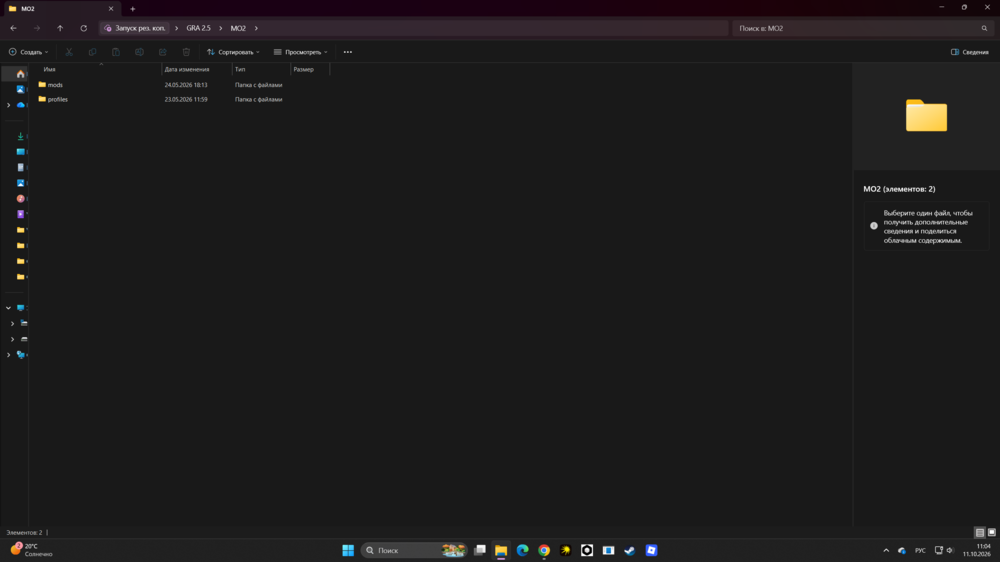Screen dimensions: 1000x562
Task: Open chevron after MO2 breadcrumb
Action: coord(256,28)
